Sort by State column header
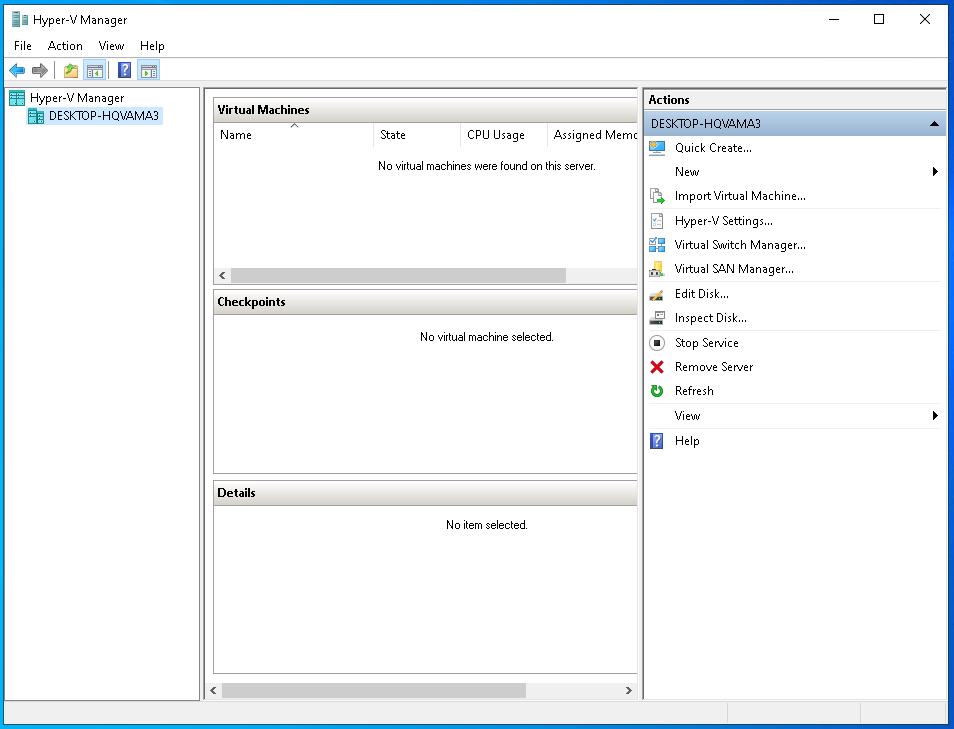This screenshot has width=954, height=729. 417,135
